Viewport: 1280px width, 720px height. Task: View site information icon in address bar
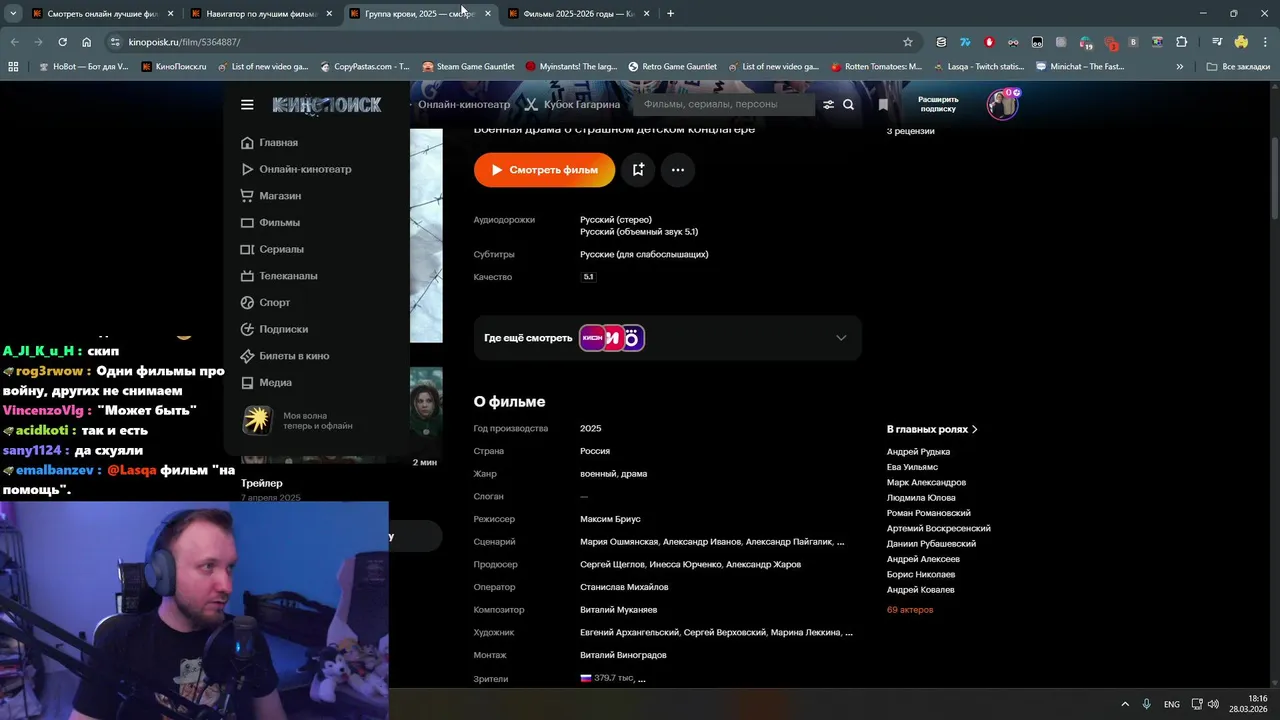coord(115,42)
